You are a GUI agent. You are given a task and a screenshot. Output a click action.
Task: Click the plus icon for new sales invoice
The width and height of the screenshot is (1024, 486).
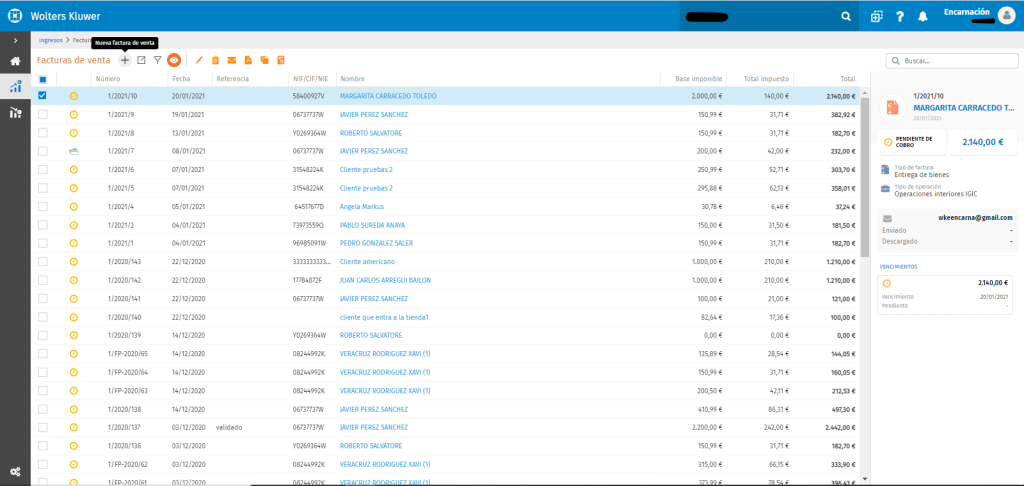(125, 61)
